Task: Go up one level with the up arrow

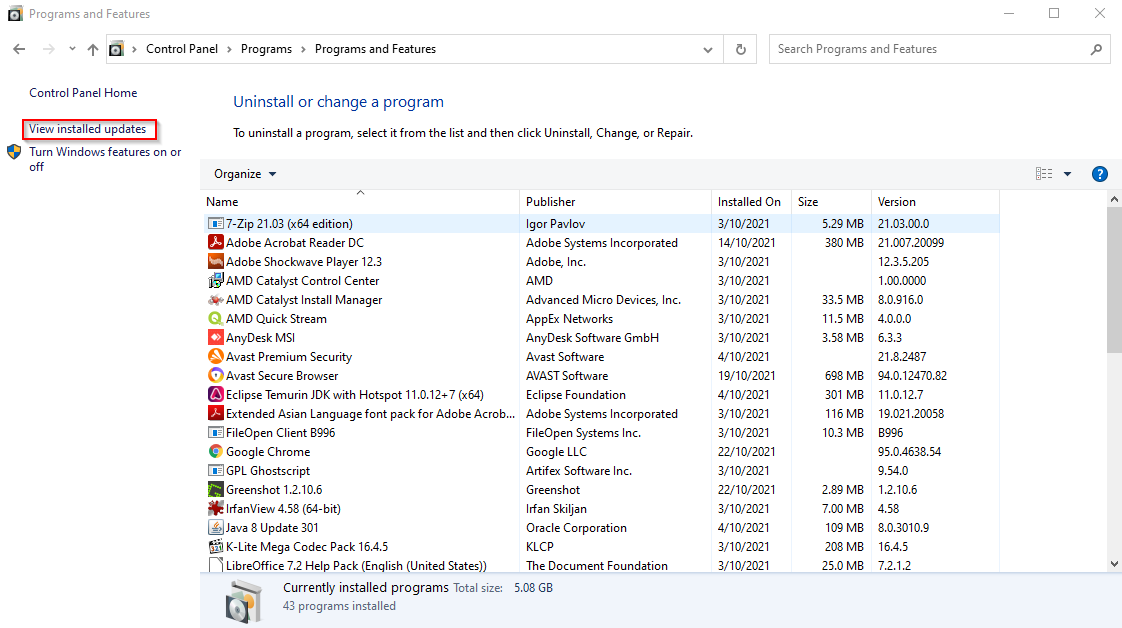Action: click(x=93, y=49)
